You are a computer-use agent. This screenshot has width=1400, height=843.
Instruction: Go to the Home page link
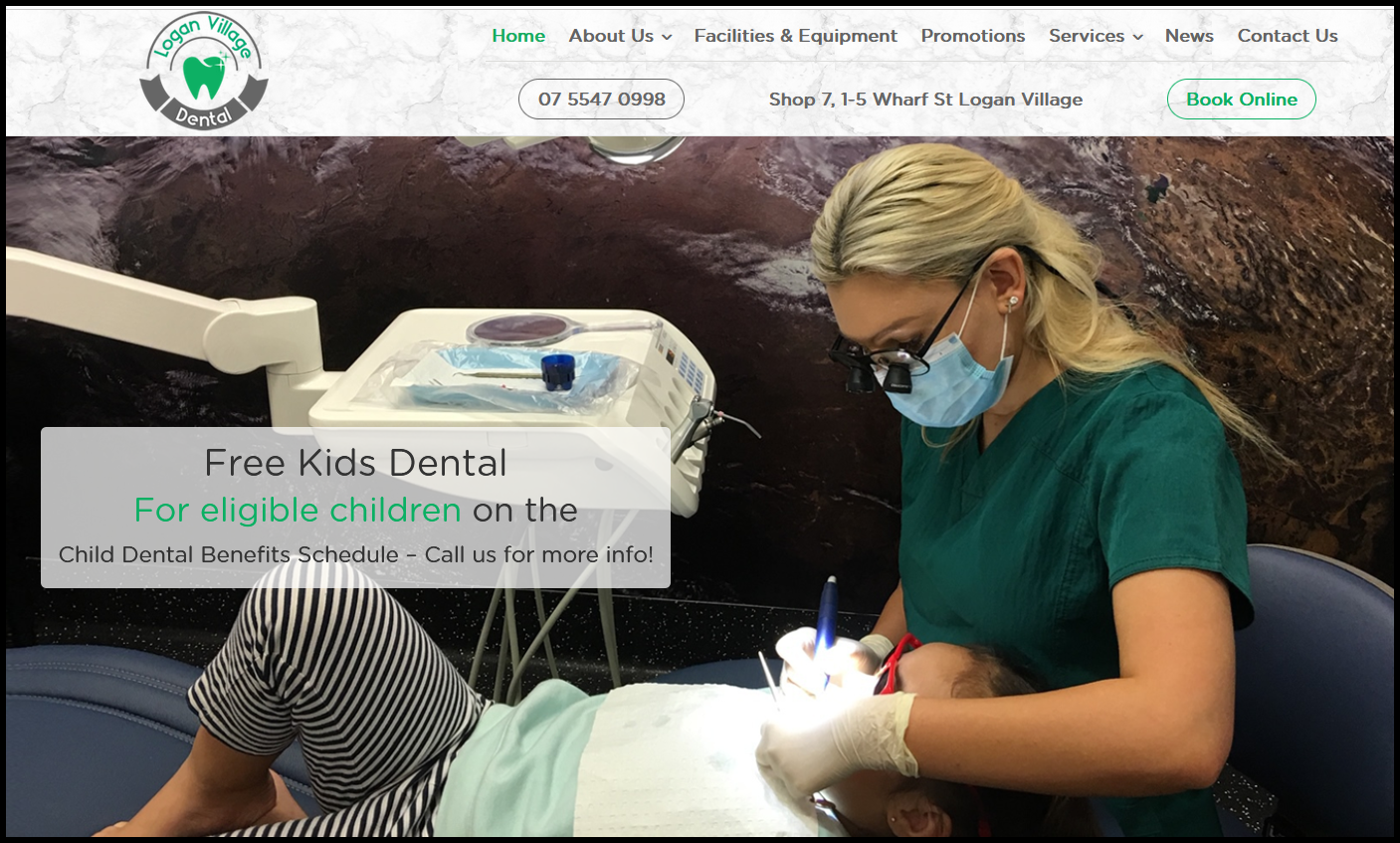pyautogui.click(x=518, y=36)
